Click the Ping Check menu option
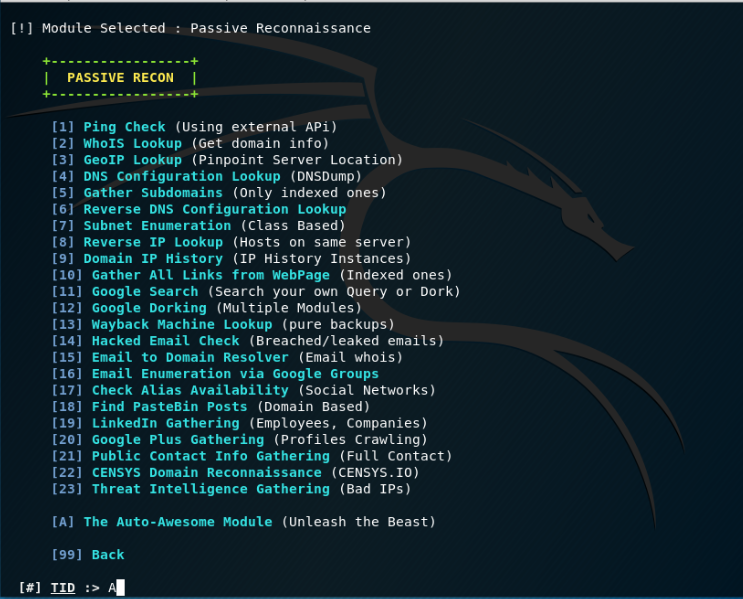The image size is (743, 599). point(124,127)
